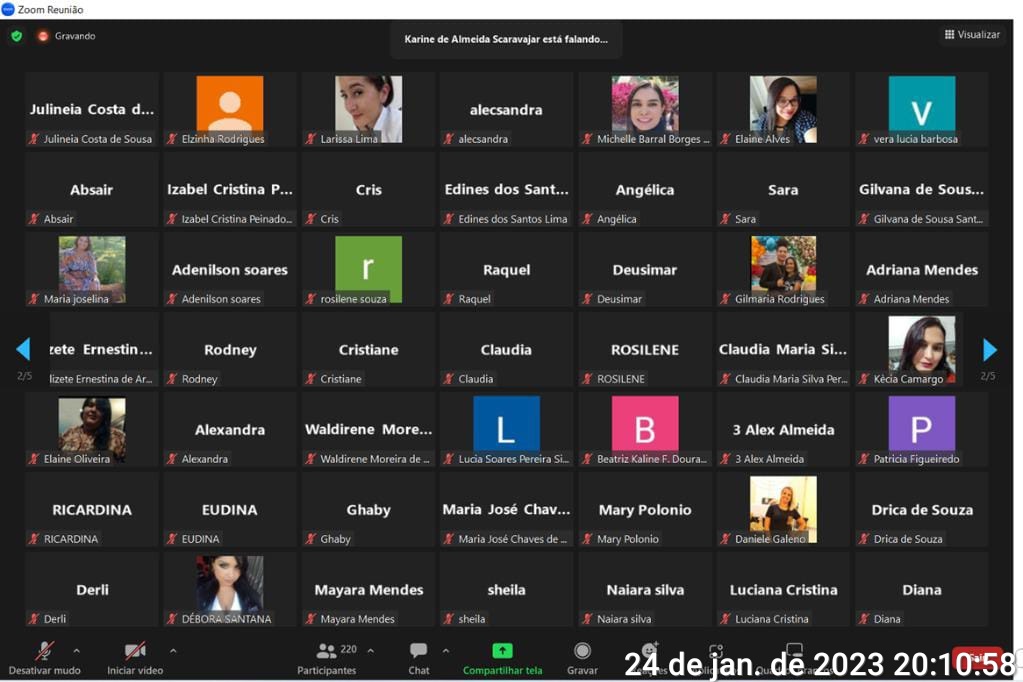Click the green encryption shield icon
The width and height of the screenshot is (1023, 682).
[x=16, y=36]
